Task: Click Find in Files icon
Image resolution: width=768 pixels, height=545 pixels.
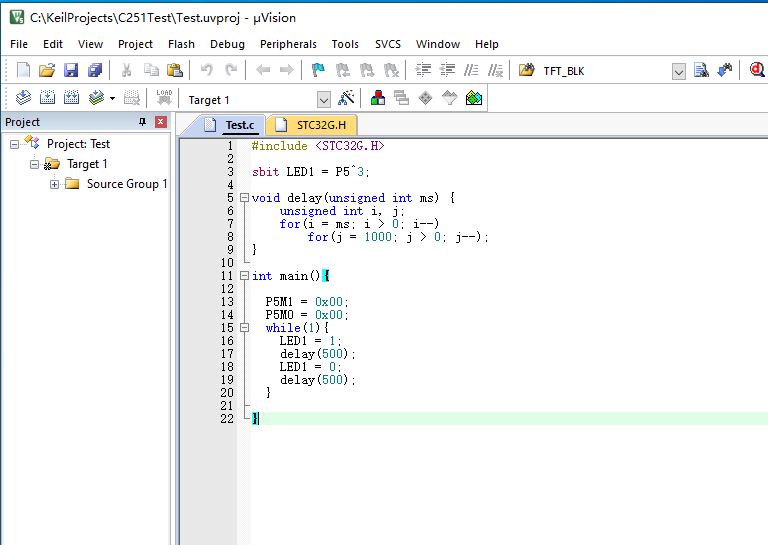Action: pos(527,71)
